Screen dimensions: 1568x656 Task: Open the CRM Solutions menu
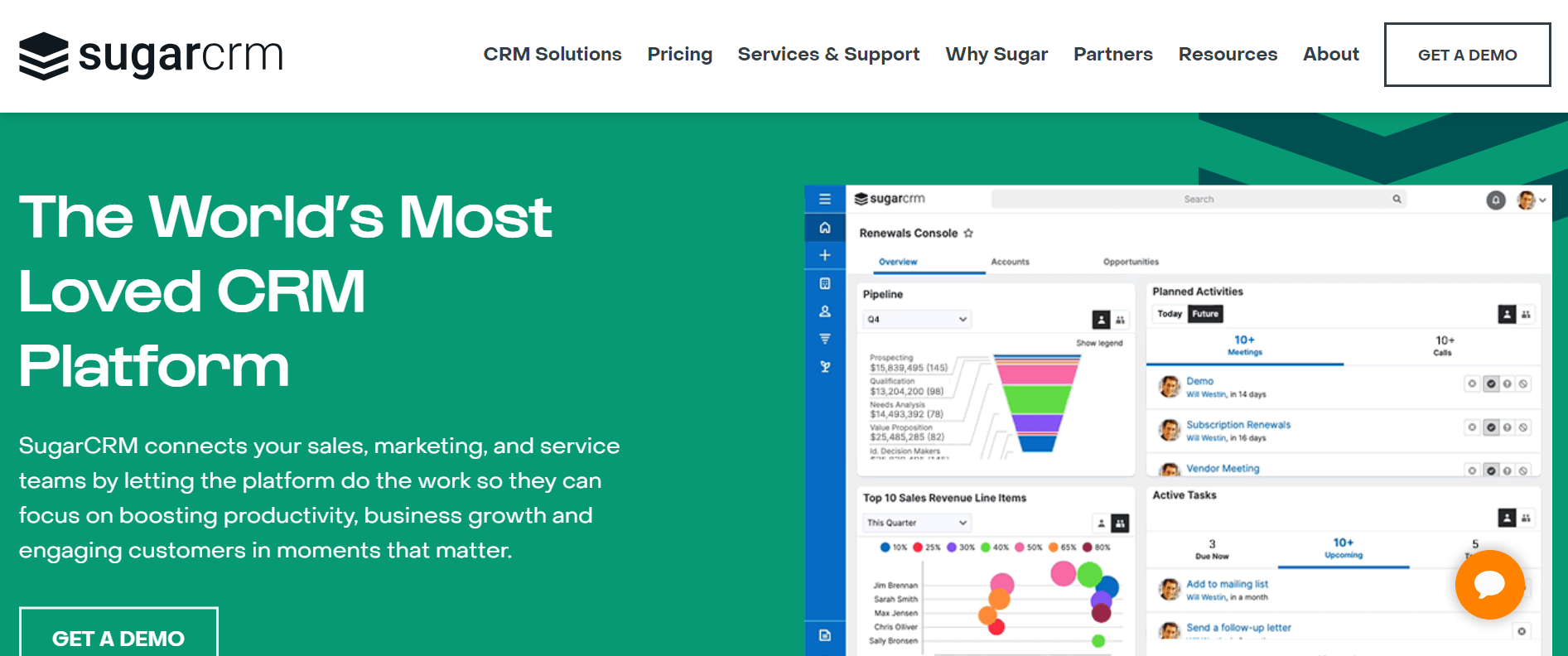coord(552,54)
